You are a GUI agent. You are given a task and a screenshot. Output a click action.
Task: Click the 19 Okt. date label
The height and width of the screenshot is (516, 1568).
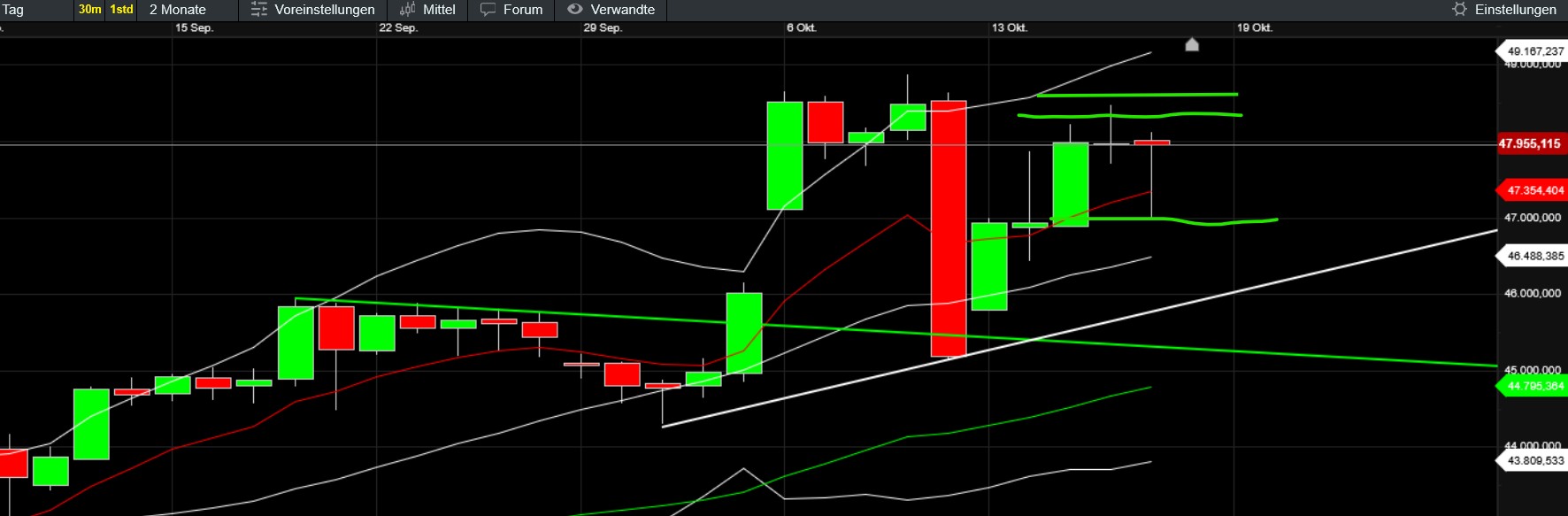(x=1255, y=28)
